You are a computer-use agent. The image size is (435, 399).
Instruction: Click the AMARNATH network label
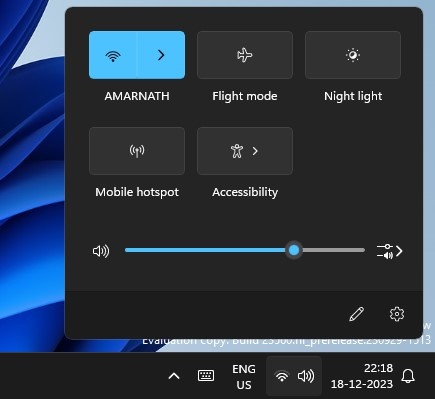pyautogui.click(x=137, y=96)
